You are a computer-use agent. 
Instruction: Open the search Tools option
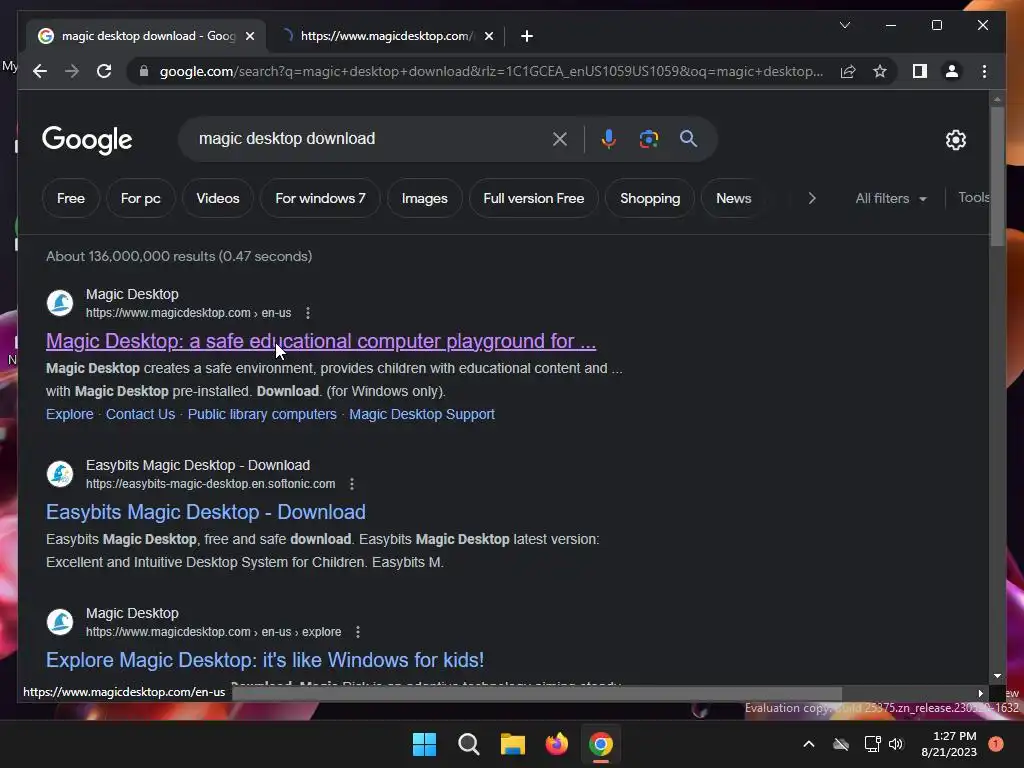[x=973, y=197]
